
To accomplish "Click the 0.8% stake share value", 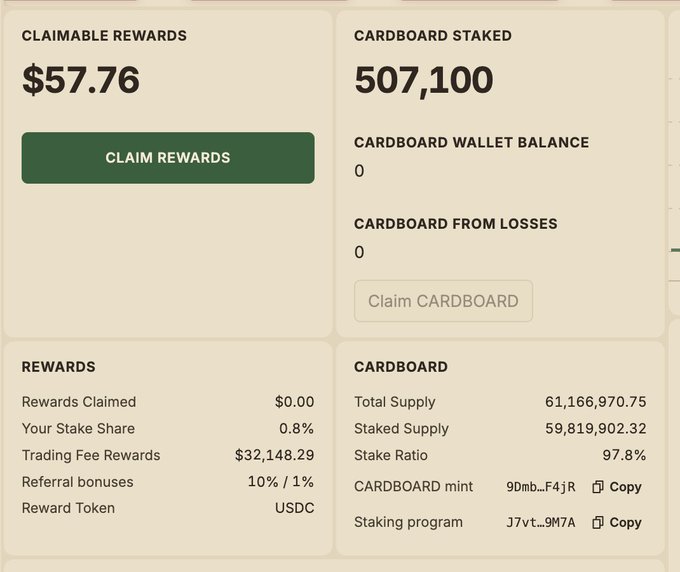I will (296, 428).
